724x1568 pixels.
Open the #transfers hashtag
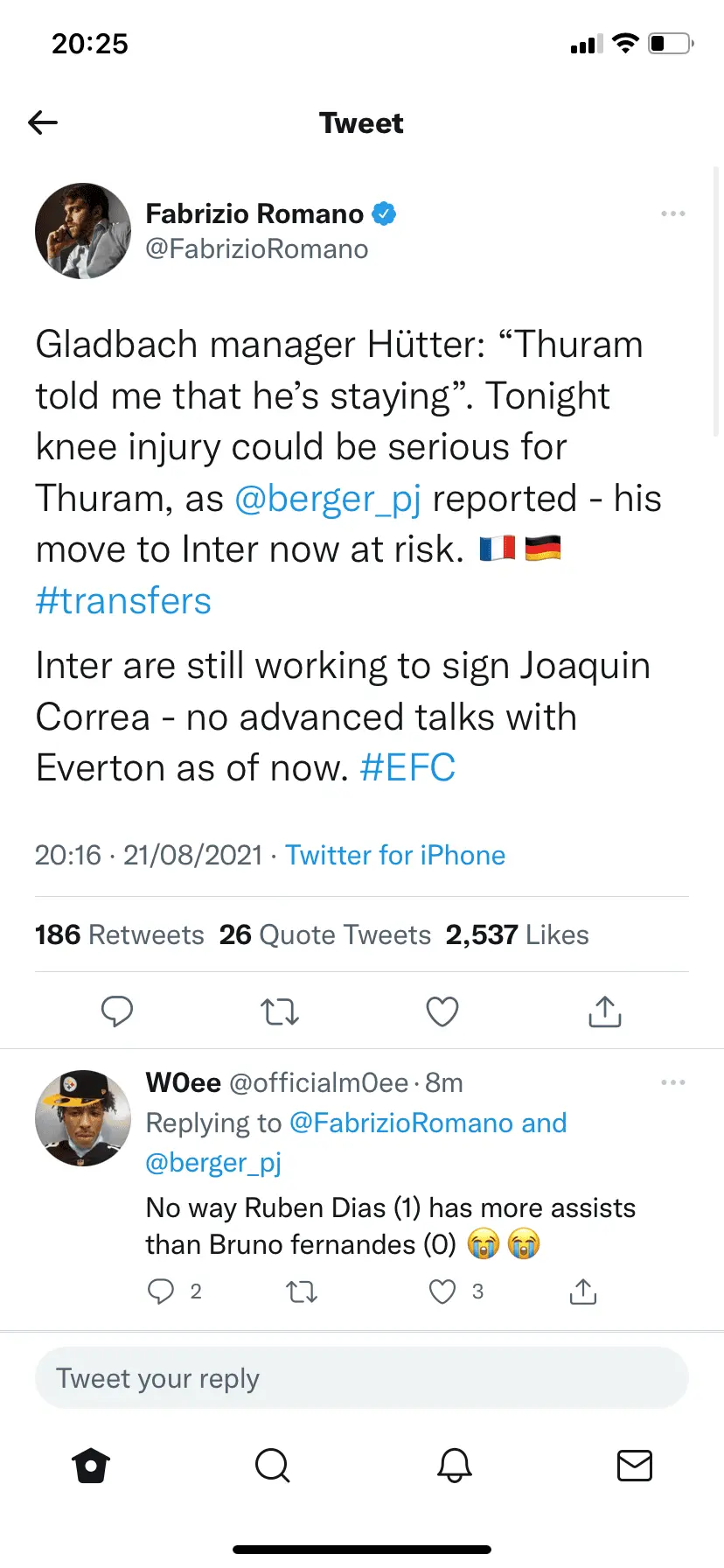coord(123,601)
